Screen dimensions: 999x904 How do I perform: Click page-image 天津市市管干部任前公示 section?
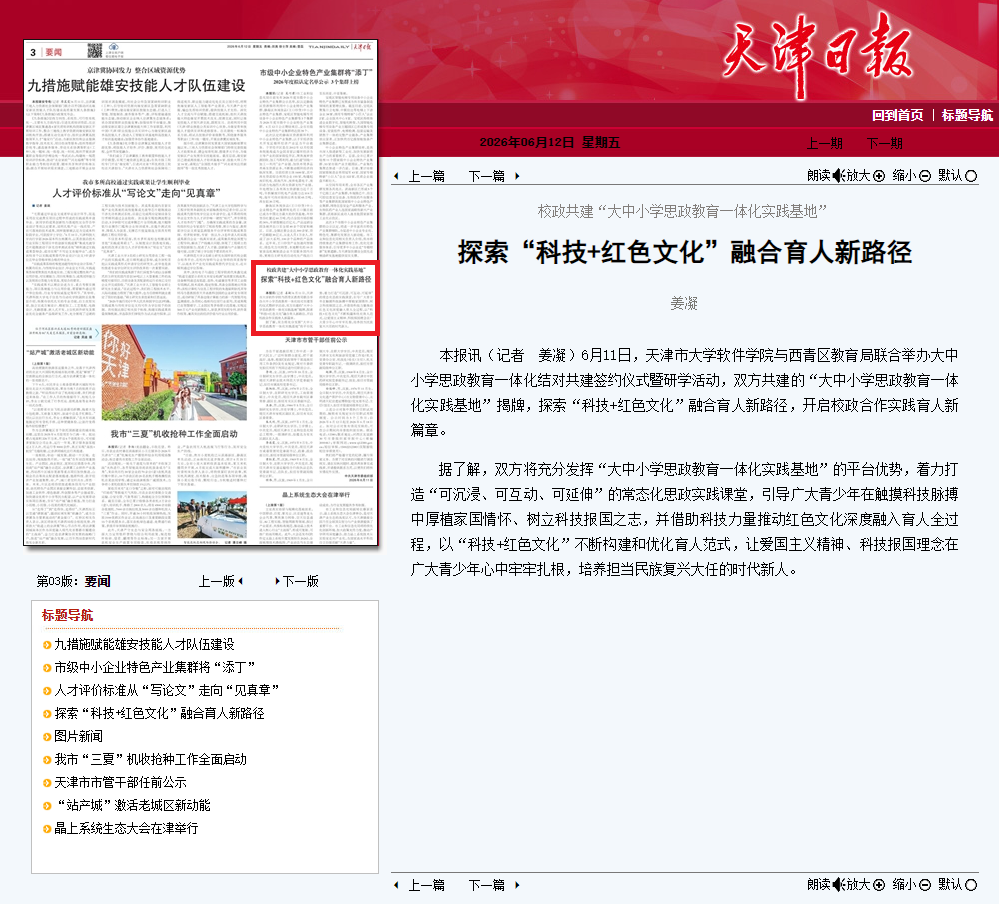tap(316, 408)
